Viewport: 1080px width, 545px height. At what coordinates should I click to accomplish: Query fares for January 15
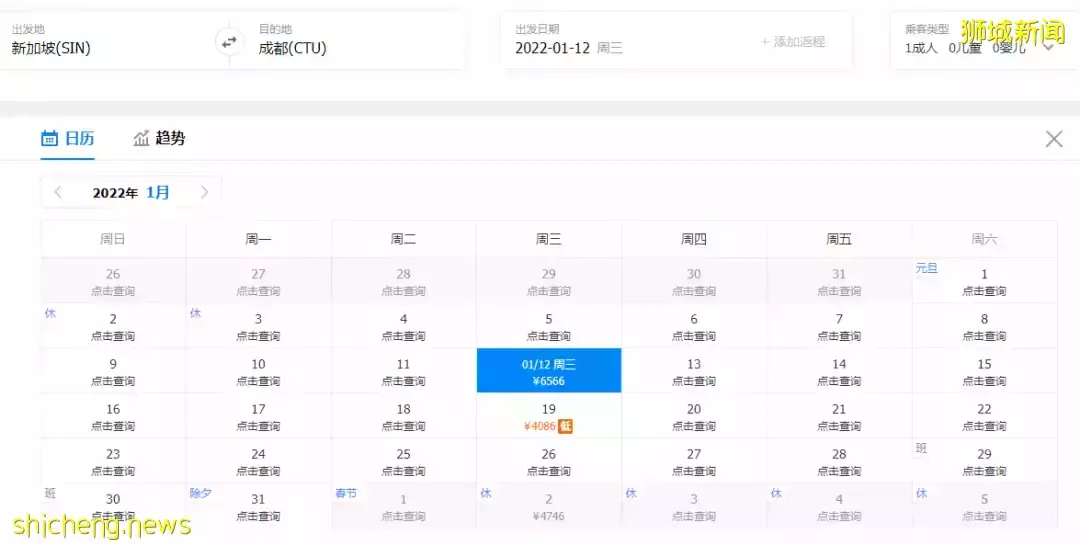coord(984,371)
